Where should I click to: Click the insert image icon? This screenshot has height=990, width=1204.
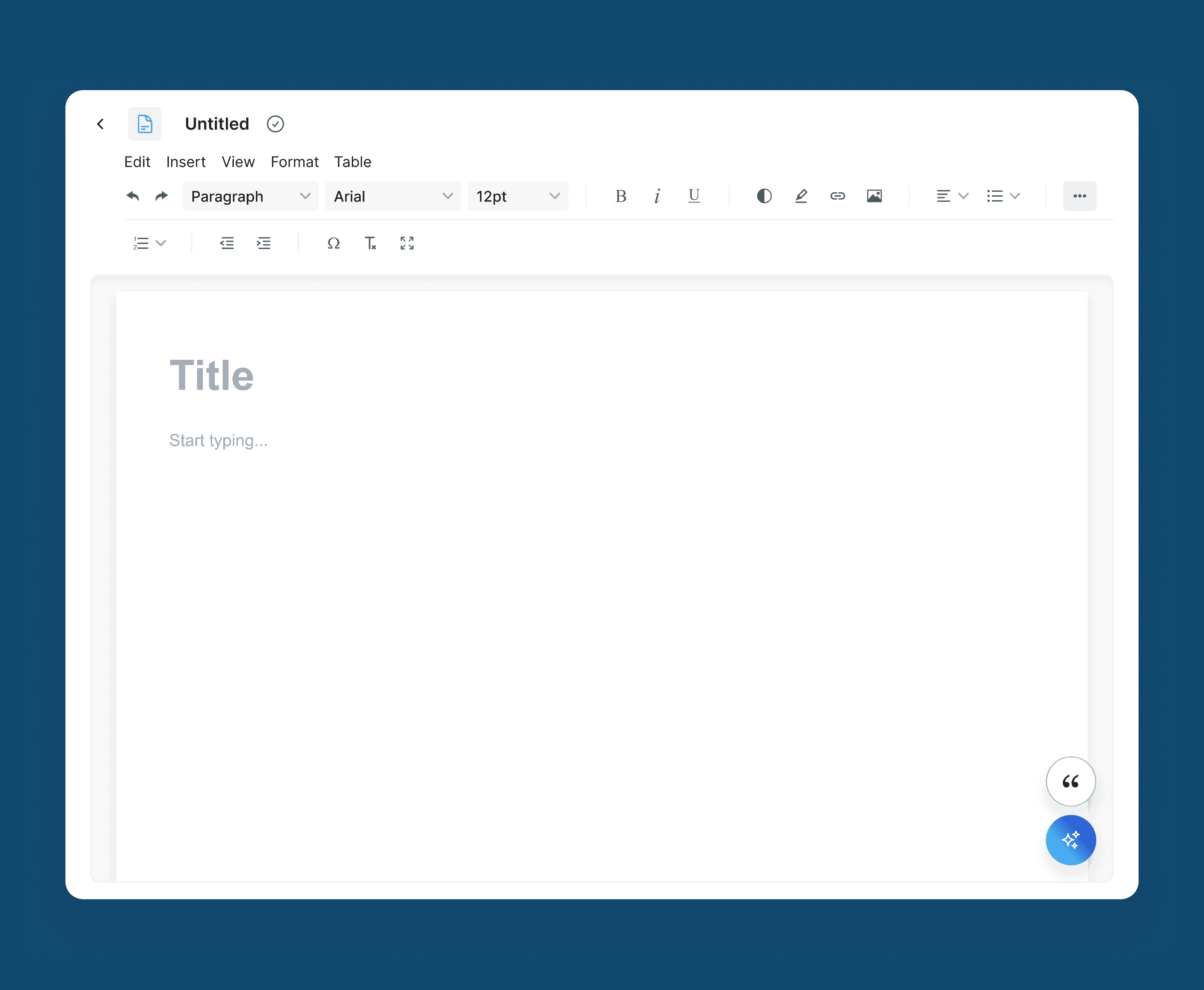click(x=874, y=196)
